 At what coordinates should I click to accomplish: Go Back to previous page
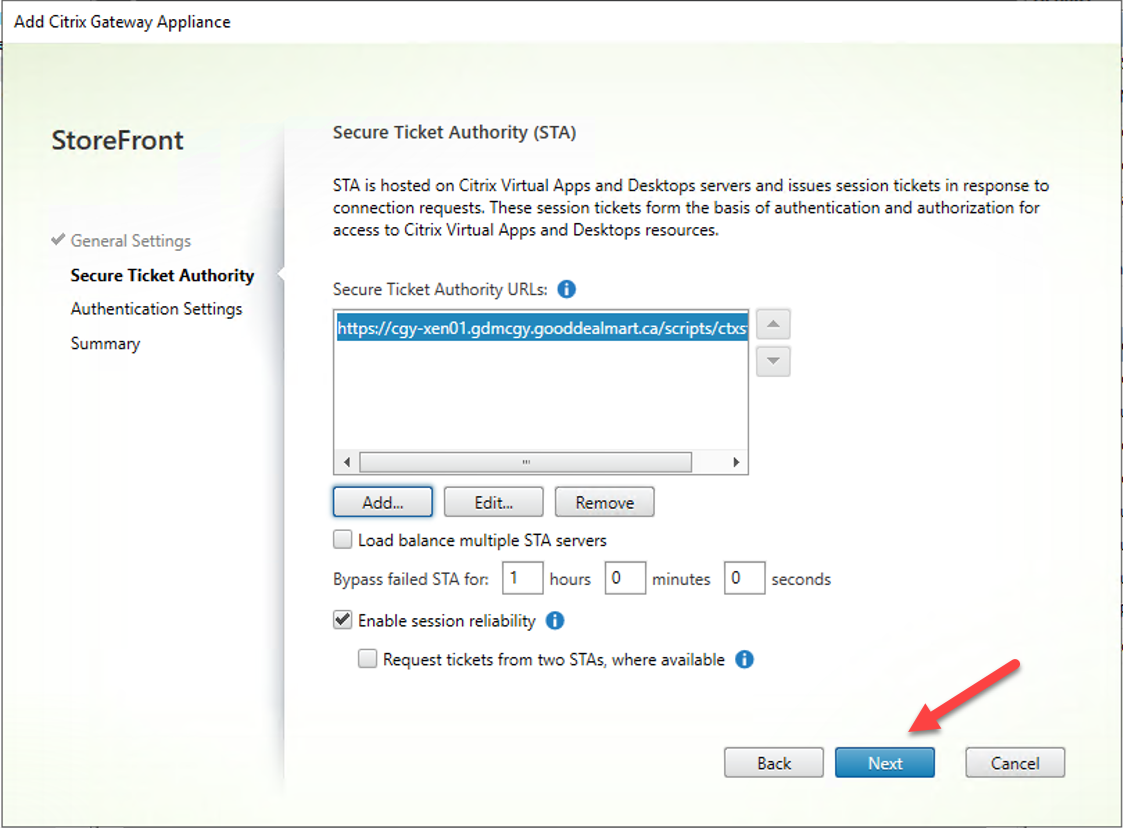click(x=773, y=763)
